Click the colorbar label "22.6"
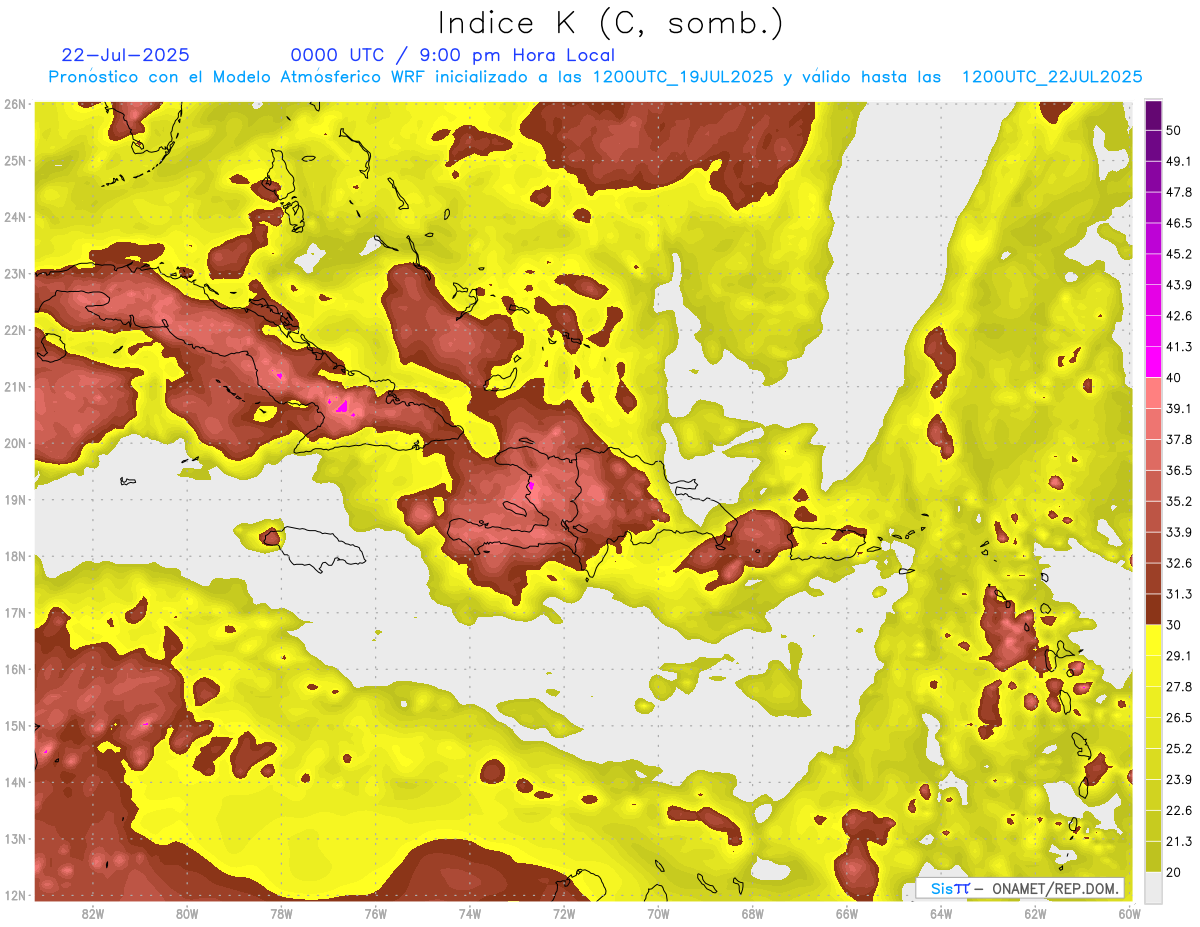This screenshot has height=927, width=1200. coord(1179,810)
